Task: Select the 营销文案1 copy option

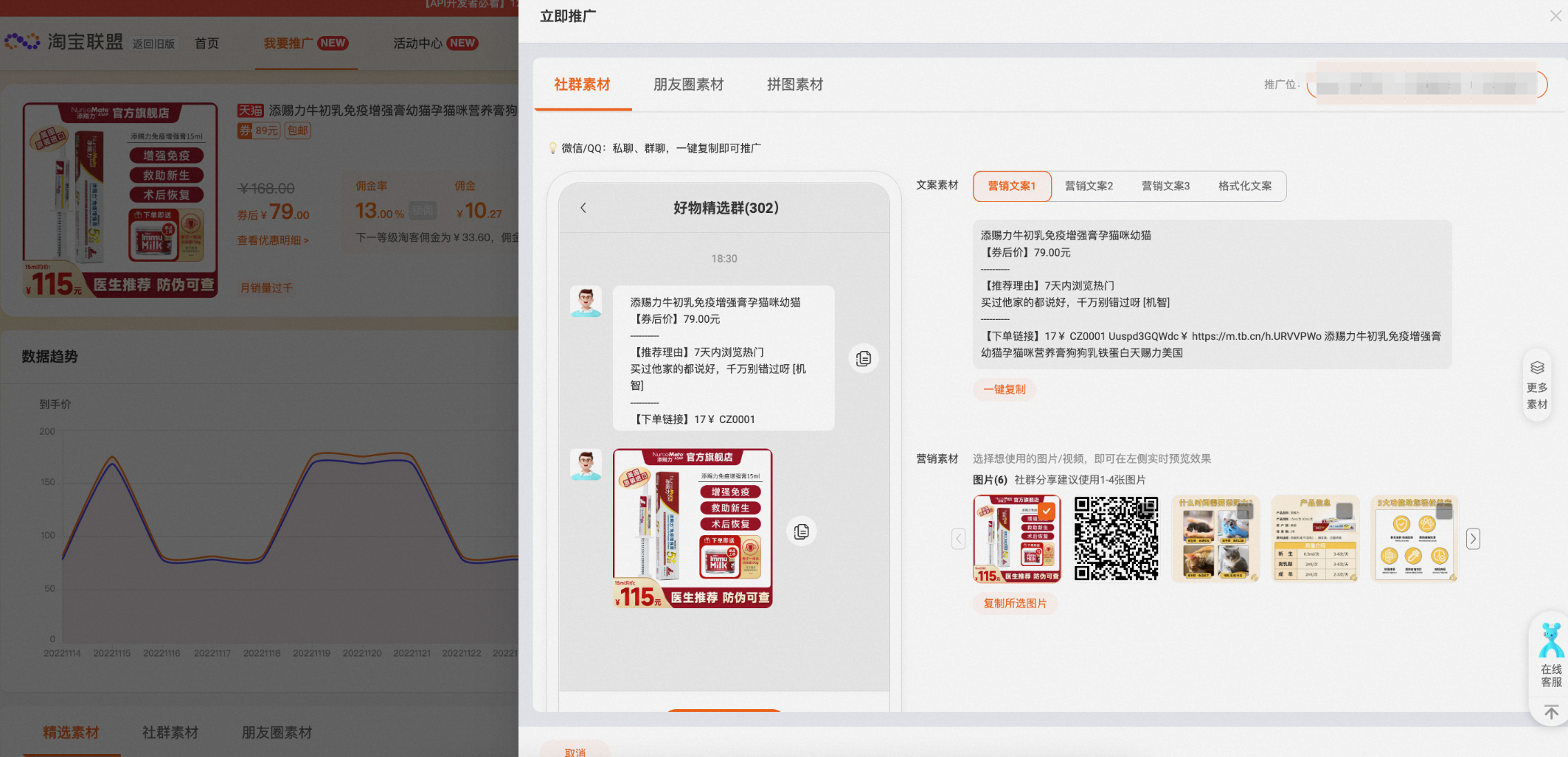Action: 1012,186
